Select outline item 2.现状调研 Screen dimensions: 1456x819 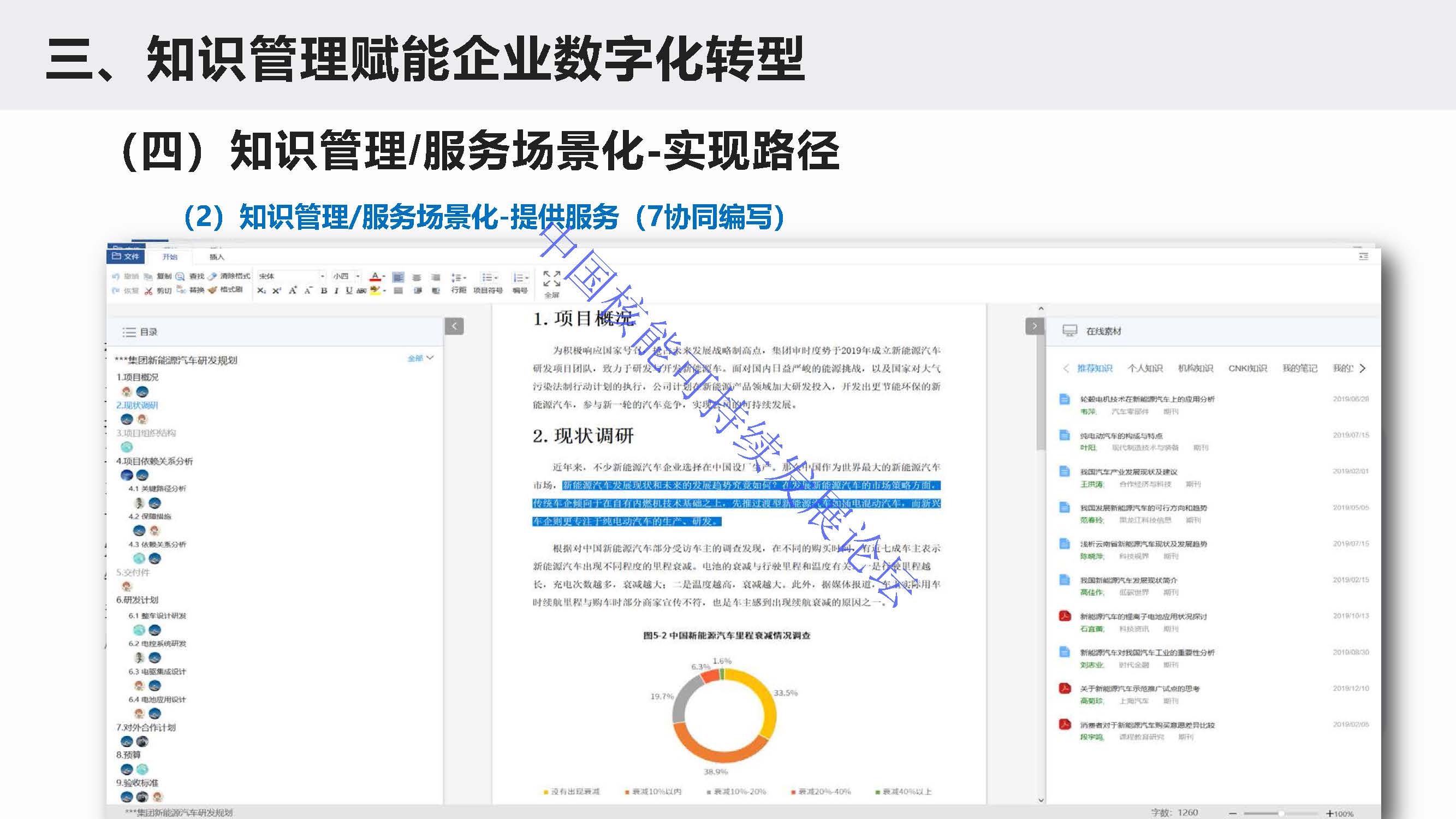(138, 405)
